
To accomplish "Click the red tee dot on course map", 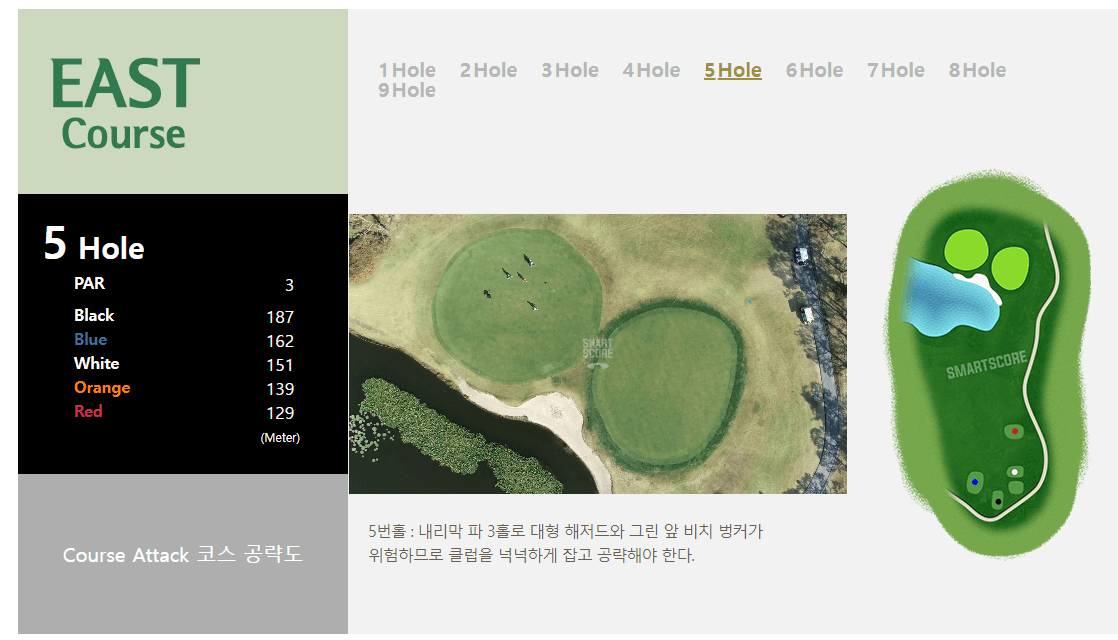I will pos(1015,431).
